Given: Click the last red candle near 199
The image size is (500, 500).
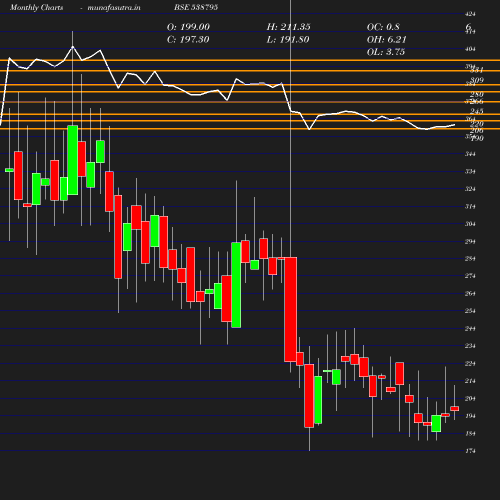Looking at the screenshot, I should pyautogui.click(x=455, y=408).
